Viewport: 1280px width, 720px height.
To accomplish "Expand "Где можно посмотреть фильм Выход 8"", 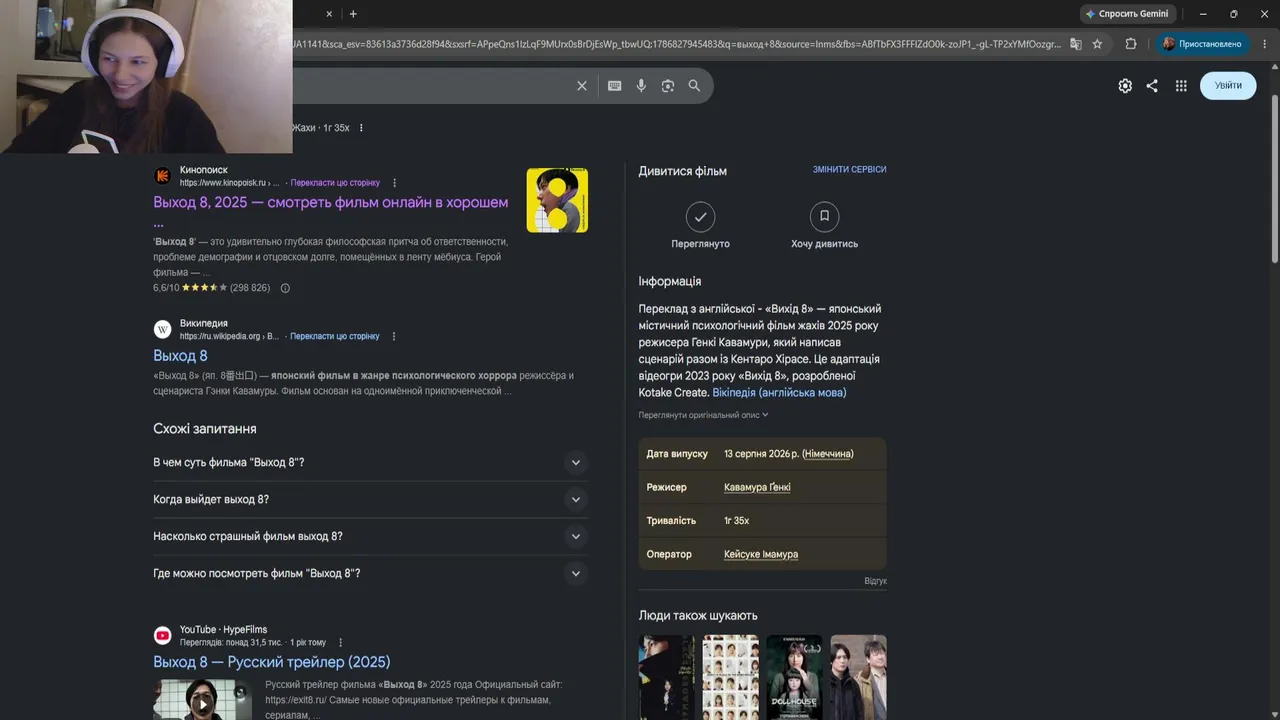I will pyautogui.click(x=370, y=574).
